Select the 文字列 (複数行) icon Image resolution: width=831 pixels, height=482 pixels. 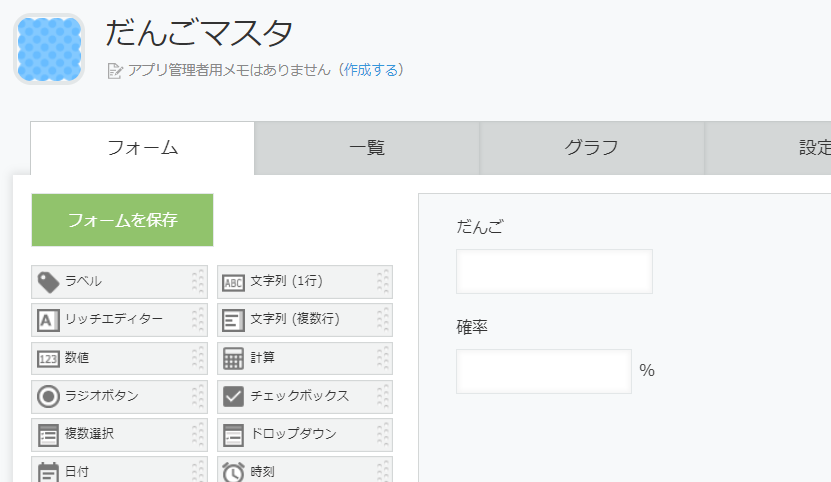click(x=233, y=320)
